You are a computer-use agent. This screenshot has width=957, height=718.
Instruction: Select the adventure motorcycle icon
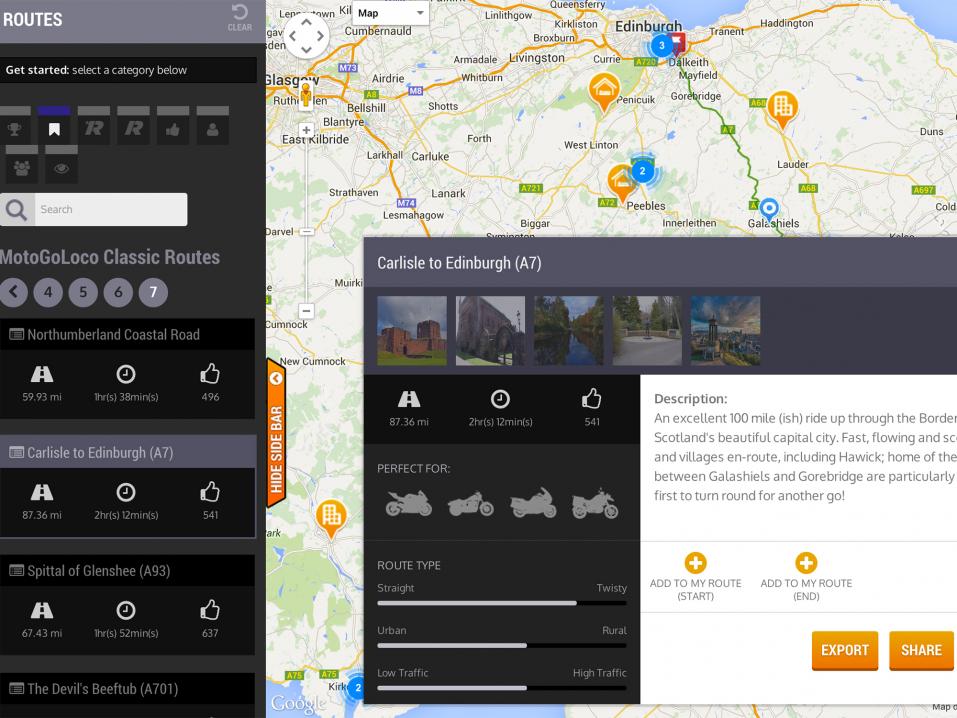[x=595, y=504]
